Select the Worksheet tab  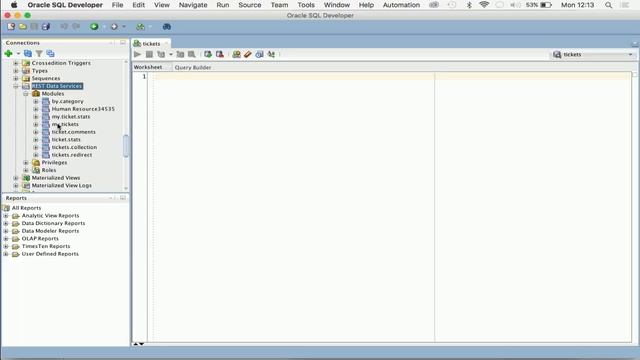[148, 67]
